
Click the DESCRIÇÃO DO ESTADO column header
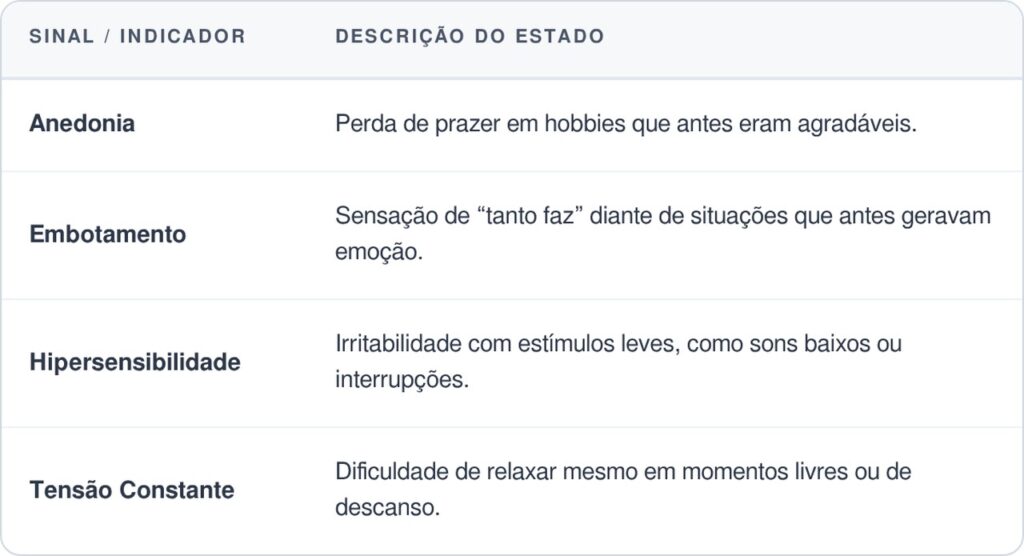[469, 37]
